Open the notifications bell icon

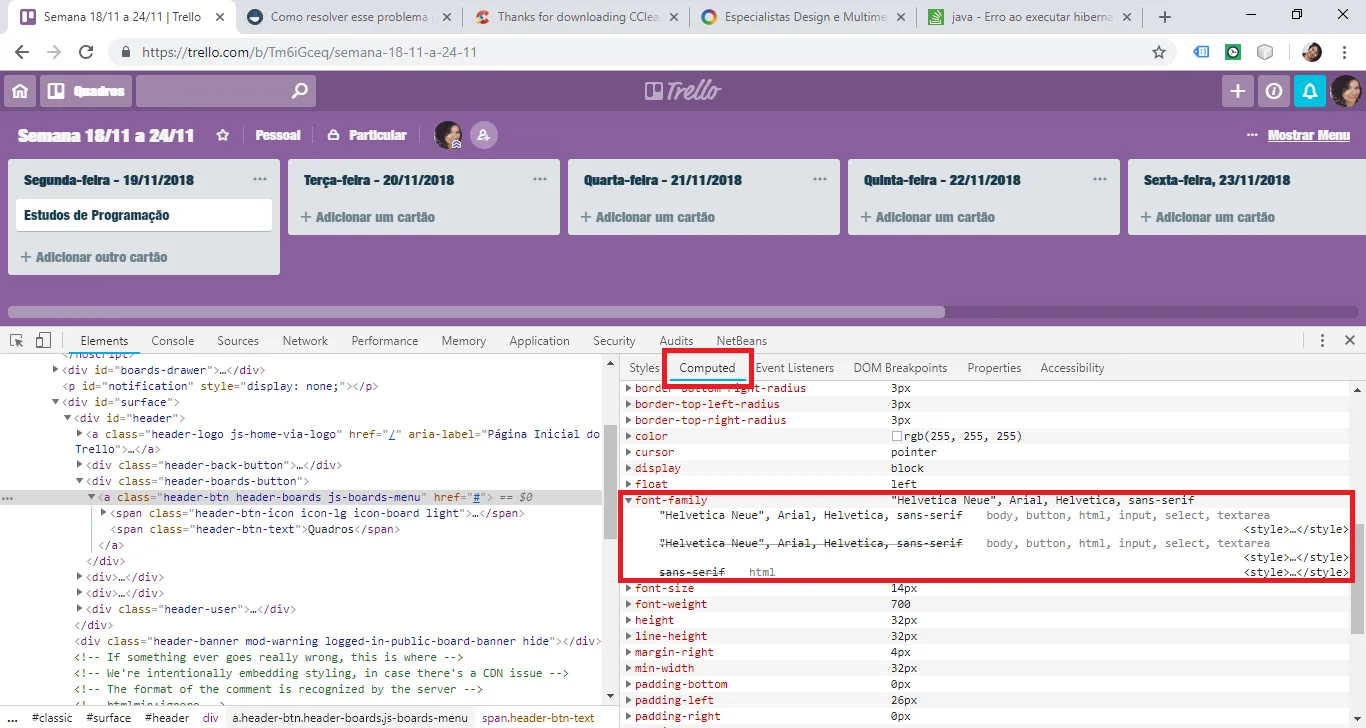[x=1309, y=91]
